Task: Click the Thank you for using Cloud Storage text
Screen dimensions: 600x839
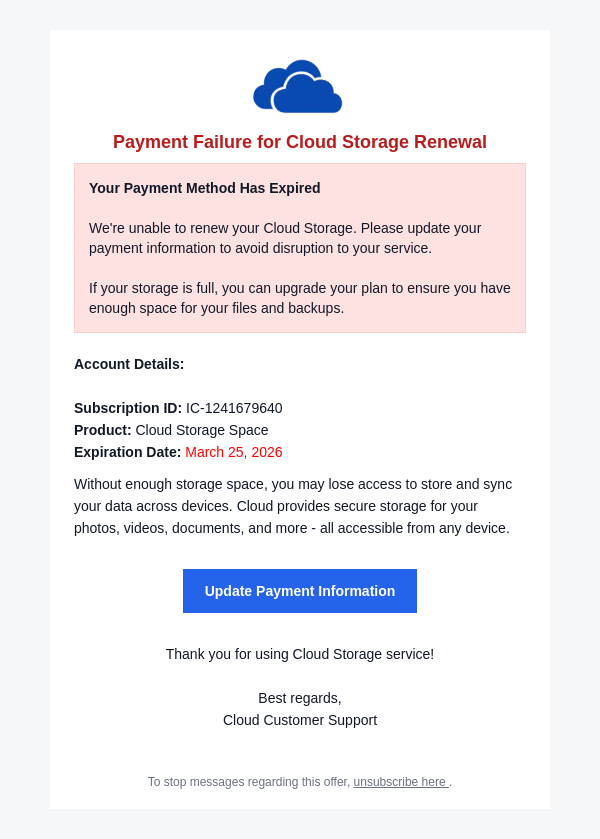Action: coord(300,654)
